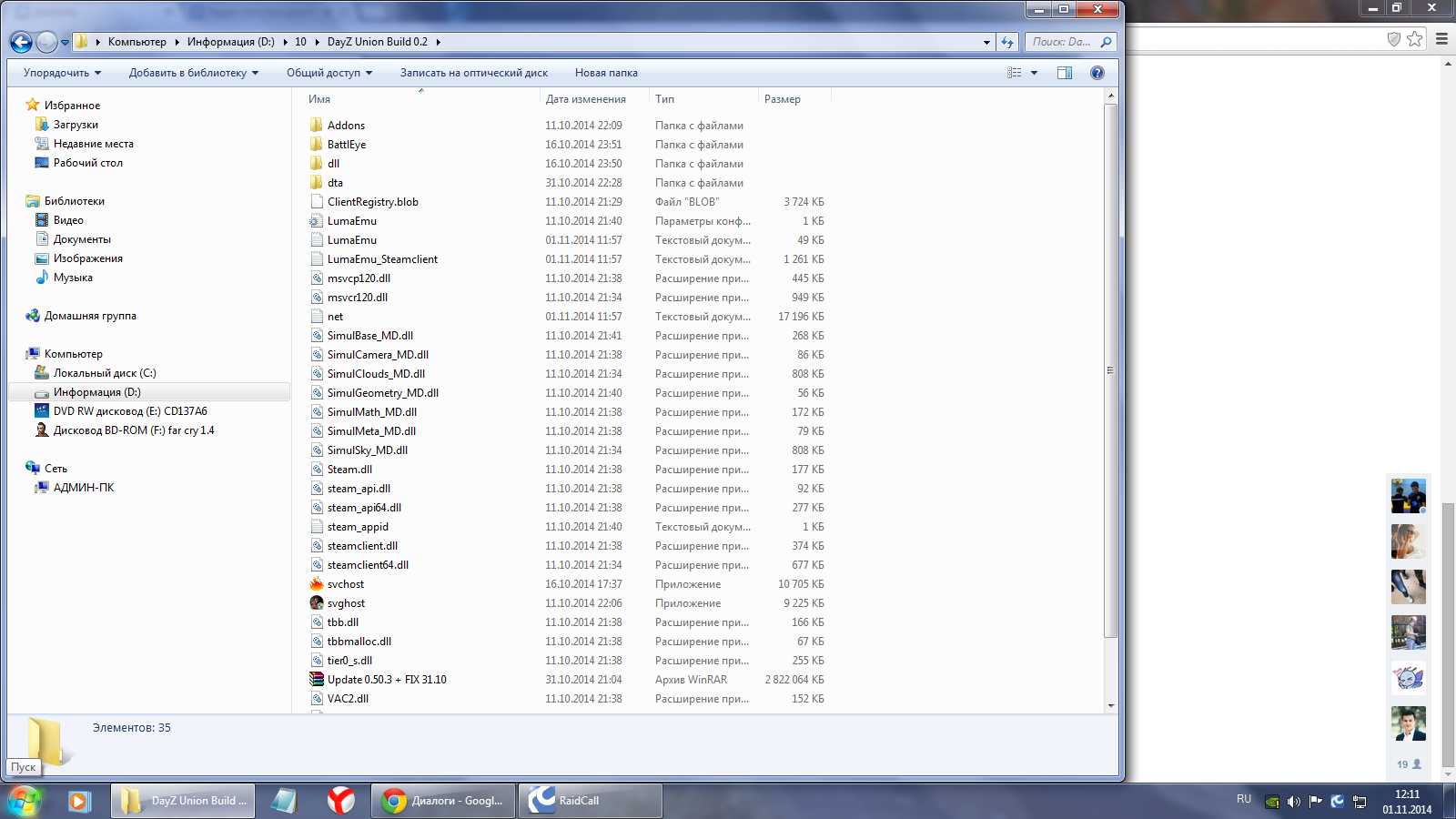Select the VAC2.dll file icon
Viewport: 1456px width, 819px height.
click(x=317, y=699)
